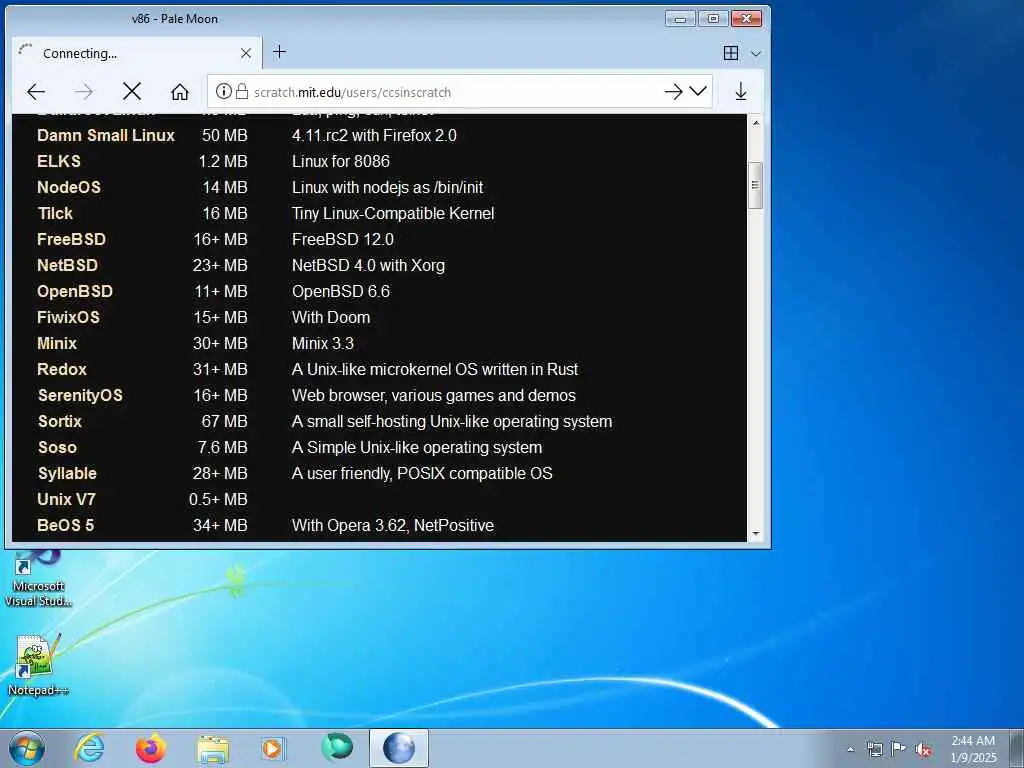Open Windows Explorer from taskbar
This screenshot has width=1024, height=768.
213,748
